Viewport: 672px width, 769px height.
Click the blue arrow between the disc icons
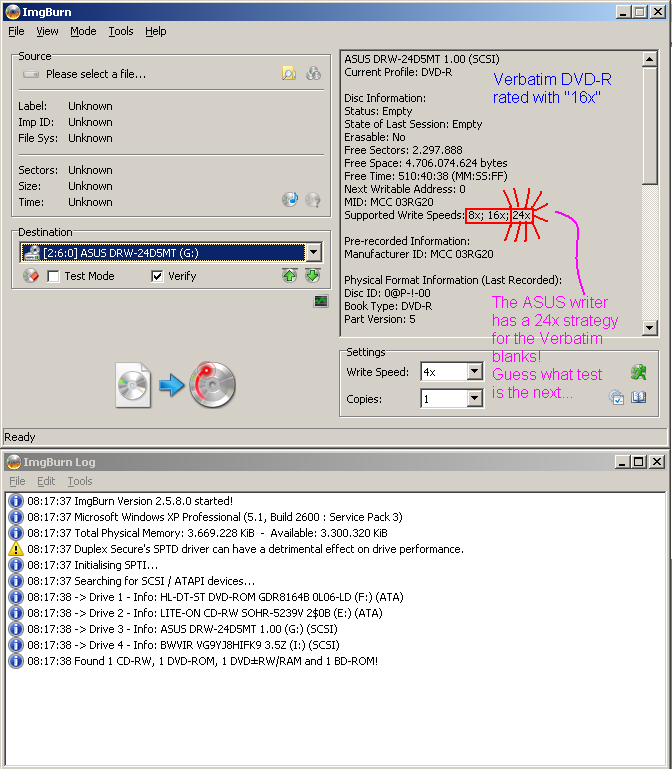click(x=171, y=385)
